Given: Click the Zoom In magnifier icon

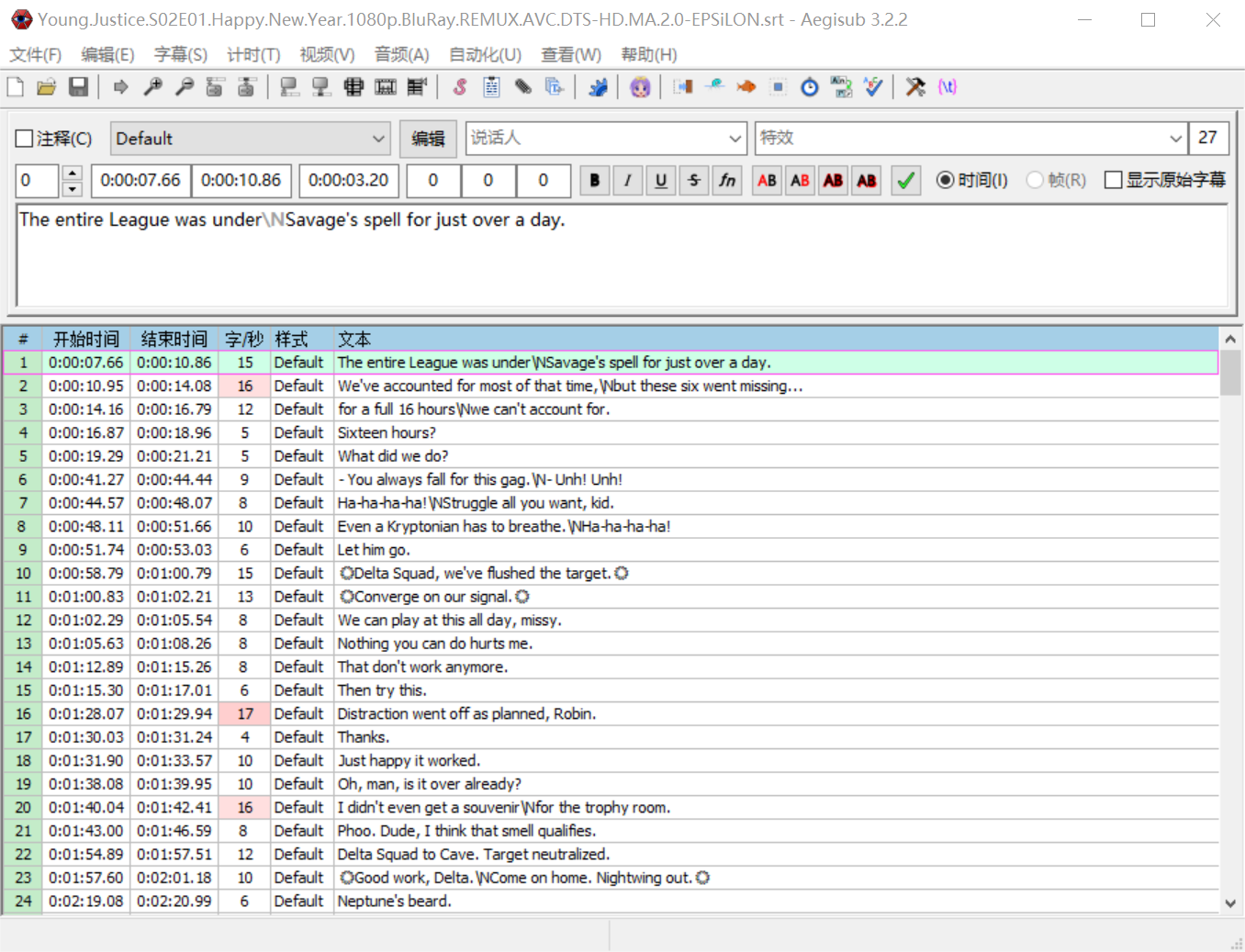Looking at the screenshot, I should pos(153,87).
